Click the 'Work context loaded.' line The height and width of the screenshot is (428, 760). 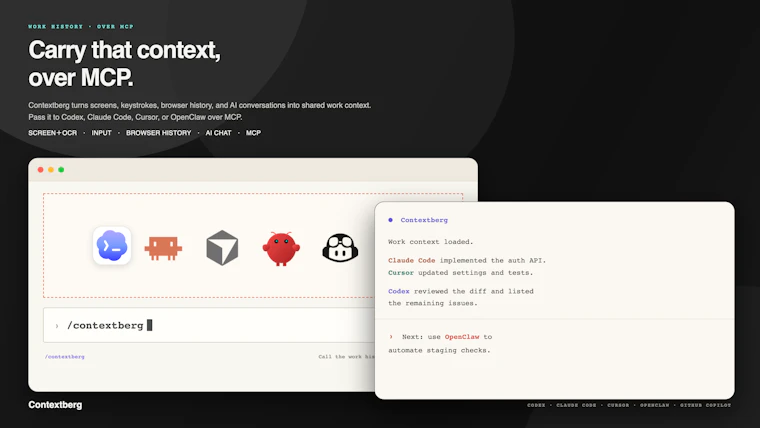[x=430, y=241]
